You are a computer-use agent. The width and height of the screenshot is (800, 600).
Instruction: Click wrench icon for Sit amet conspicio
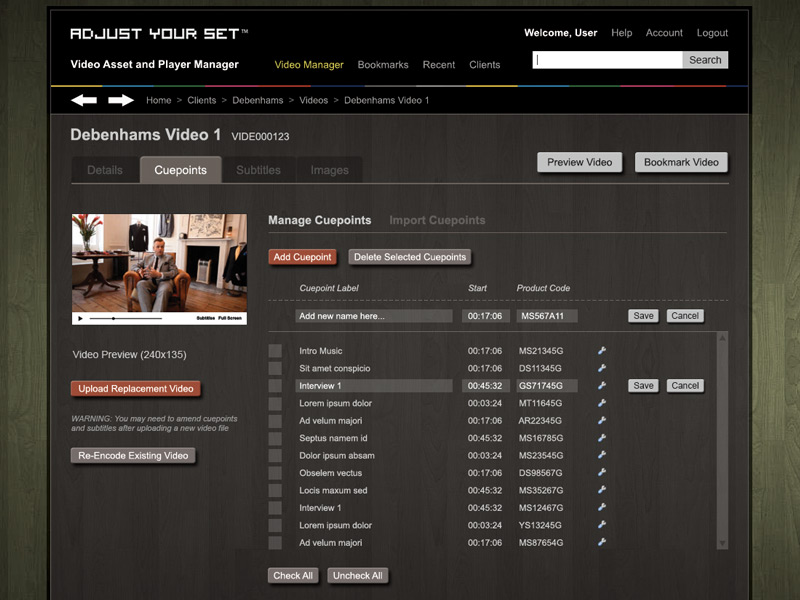(x=602, y=368)
